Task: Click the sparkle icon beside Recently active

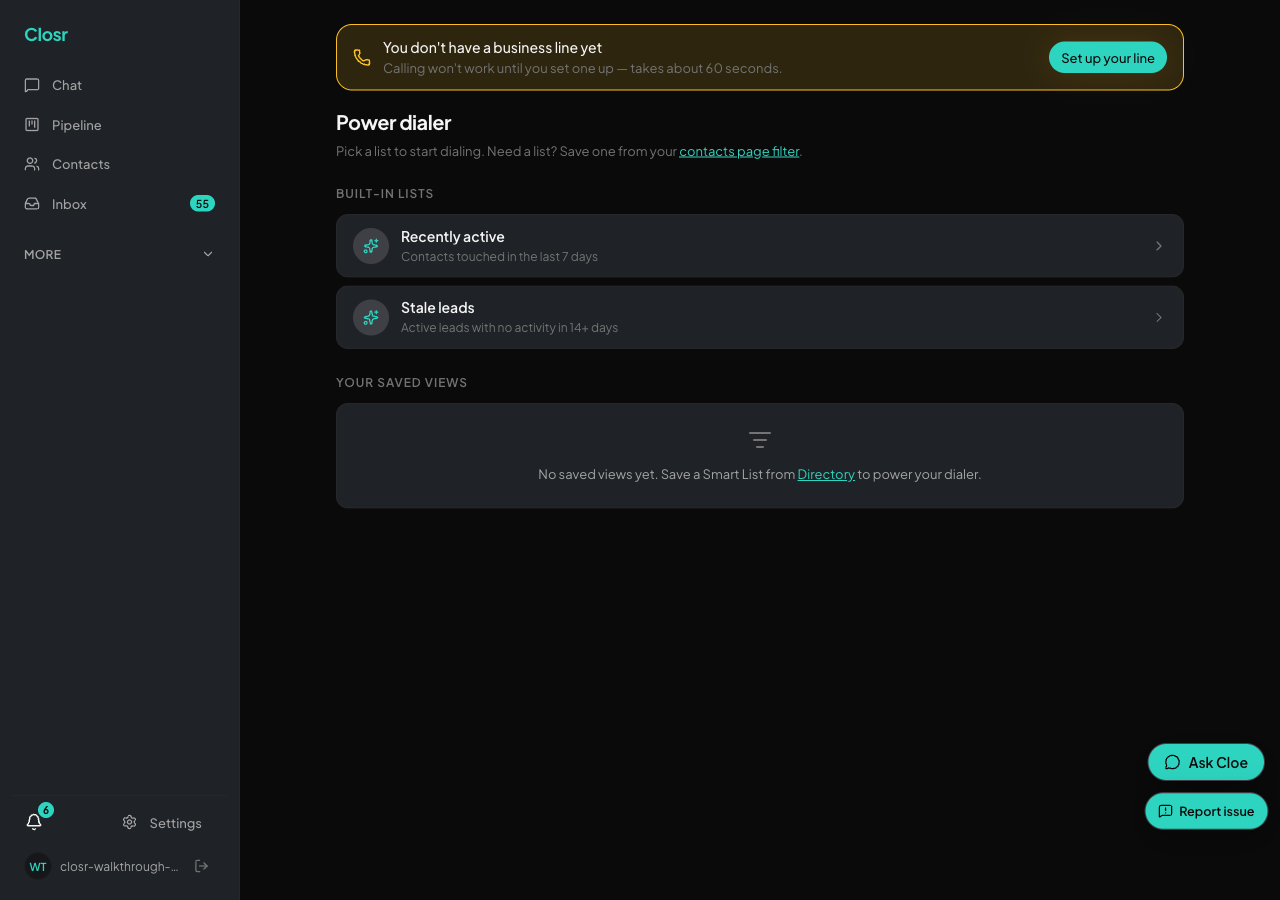Action: [x=371, y=246]
